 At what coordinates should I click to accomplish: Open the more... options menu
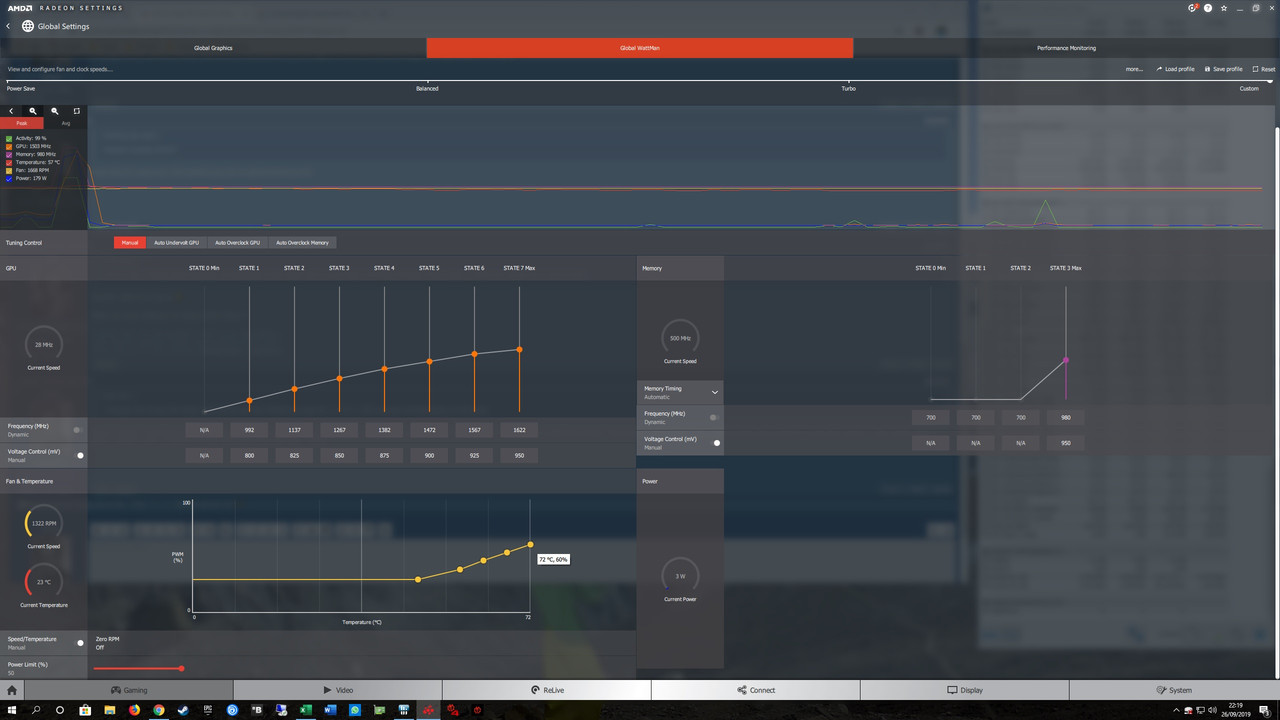(1134, 69)
